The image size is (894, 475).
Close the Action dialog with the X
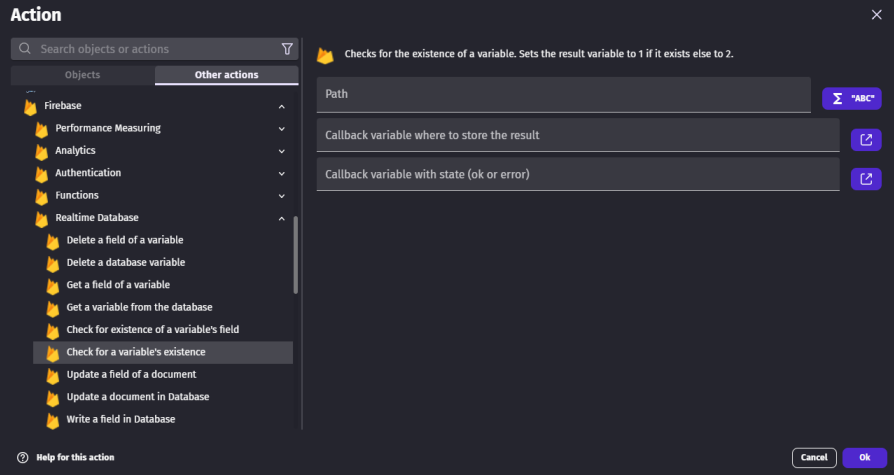(876, 15)
